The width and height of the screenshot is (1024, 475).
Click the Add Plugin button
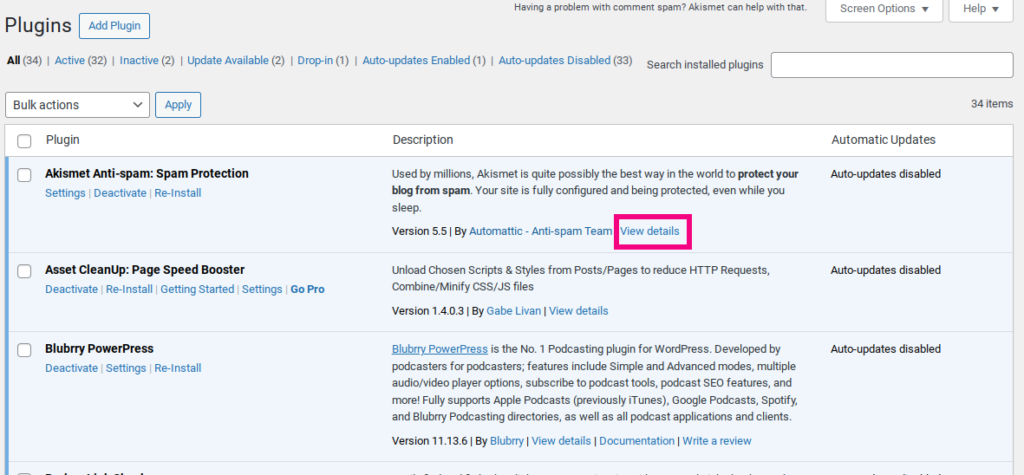click(114, 26)
